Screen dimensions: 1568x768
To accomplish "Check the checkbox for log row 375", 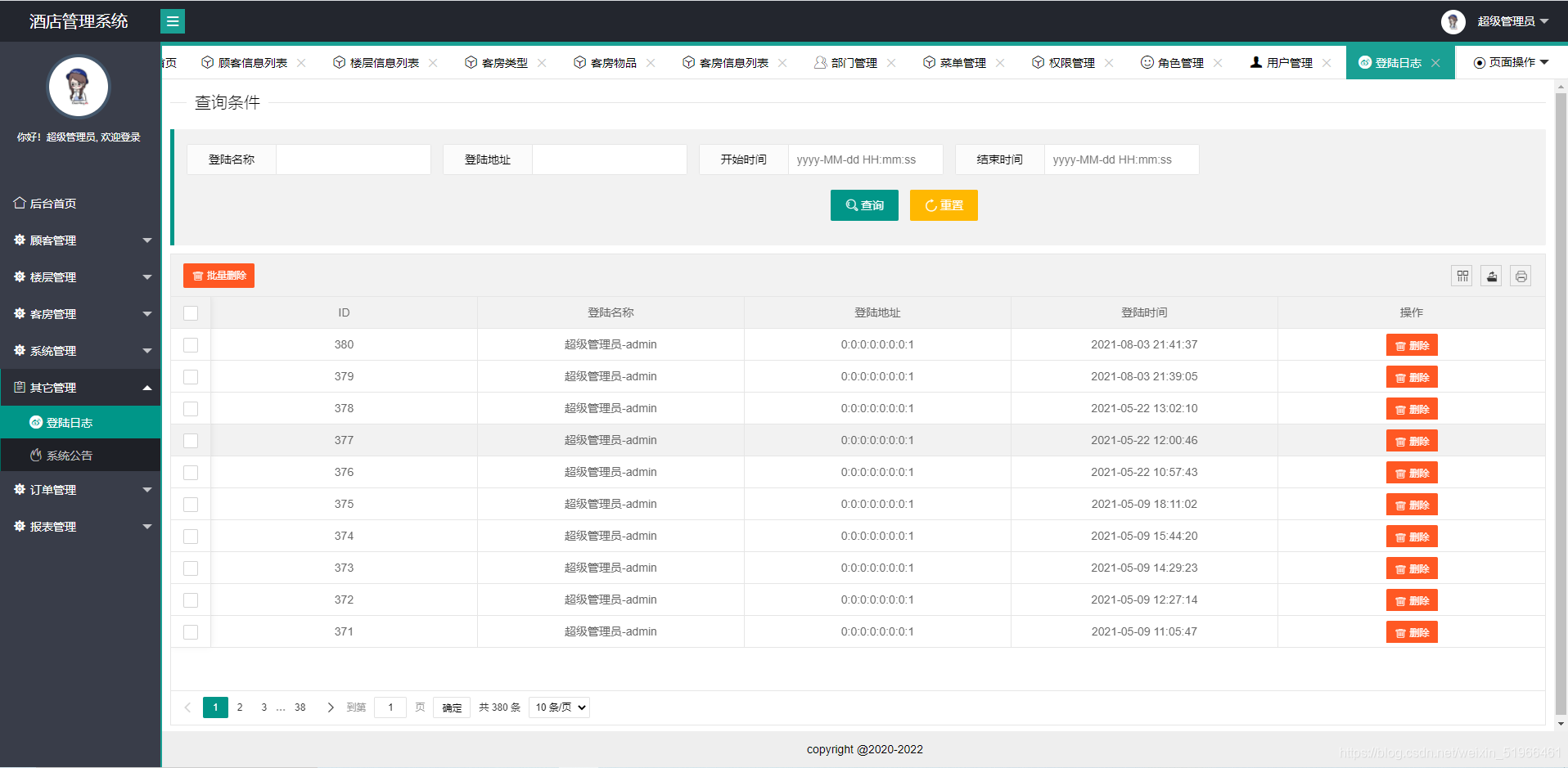I will 191,505.
